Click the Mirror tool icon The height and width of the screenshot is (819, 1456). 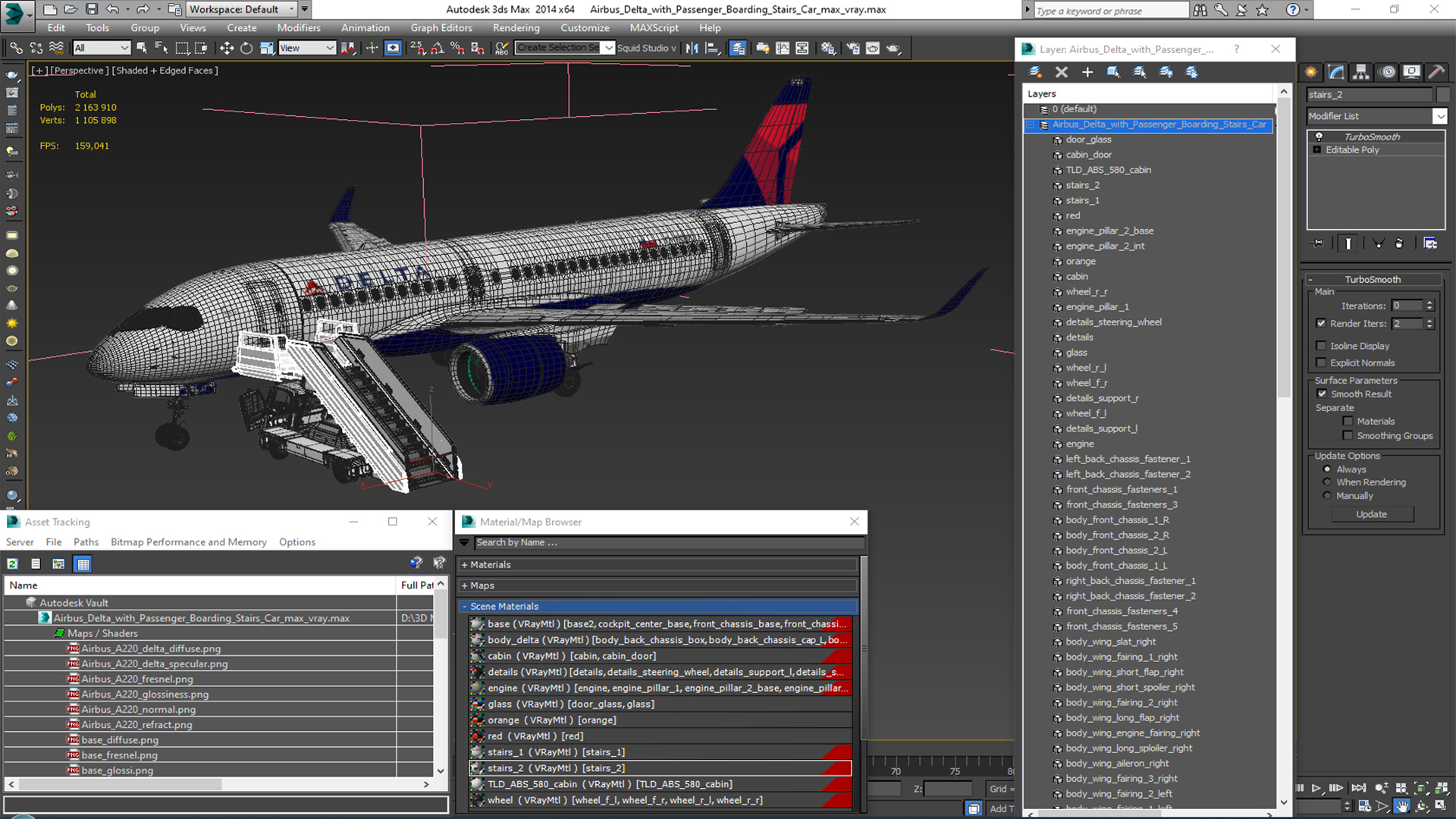click(692, 48)
